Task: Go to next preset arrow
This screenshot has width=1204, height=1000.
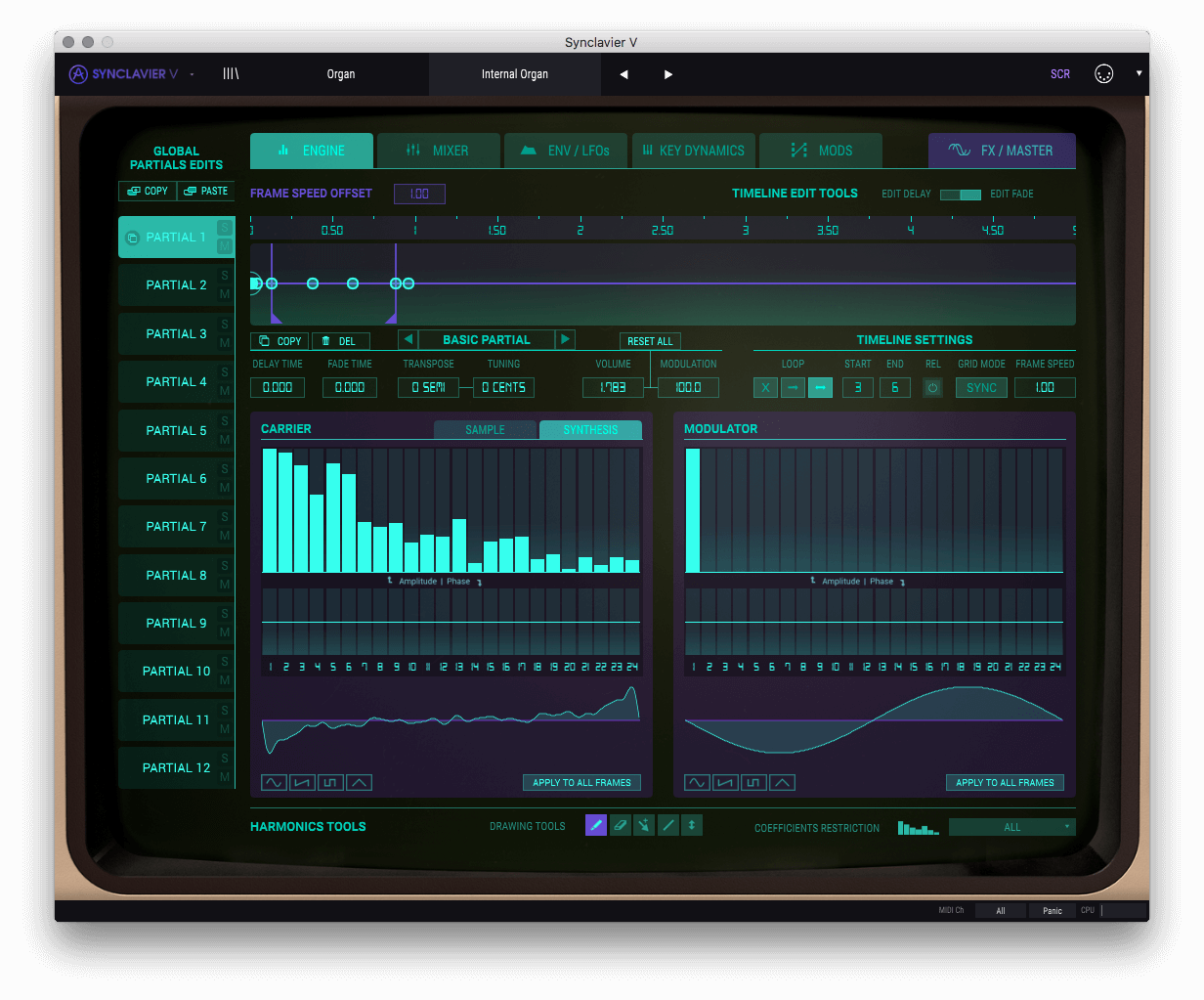Action: click(x=668, y=74)
